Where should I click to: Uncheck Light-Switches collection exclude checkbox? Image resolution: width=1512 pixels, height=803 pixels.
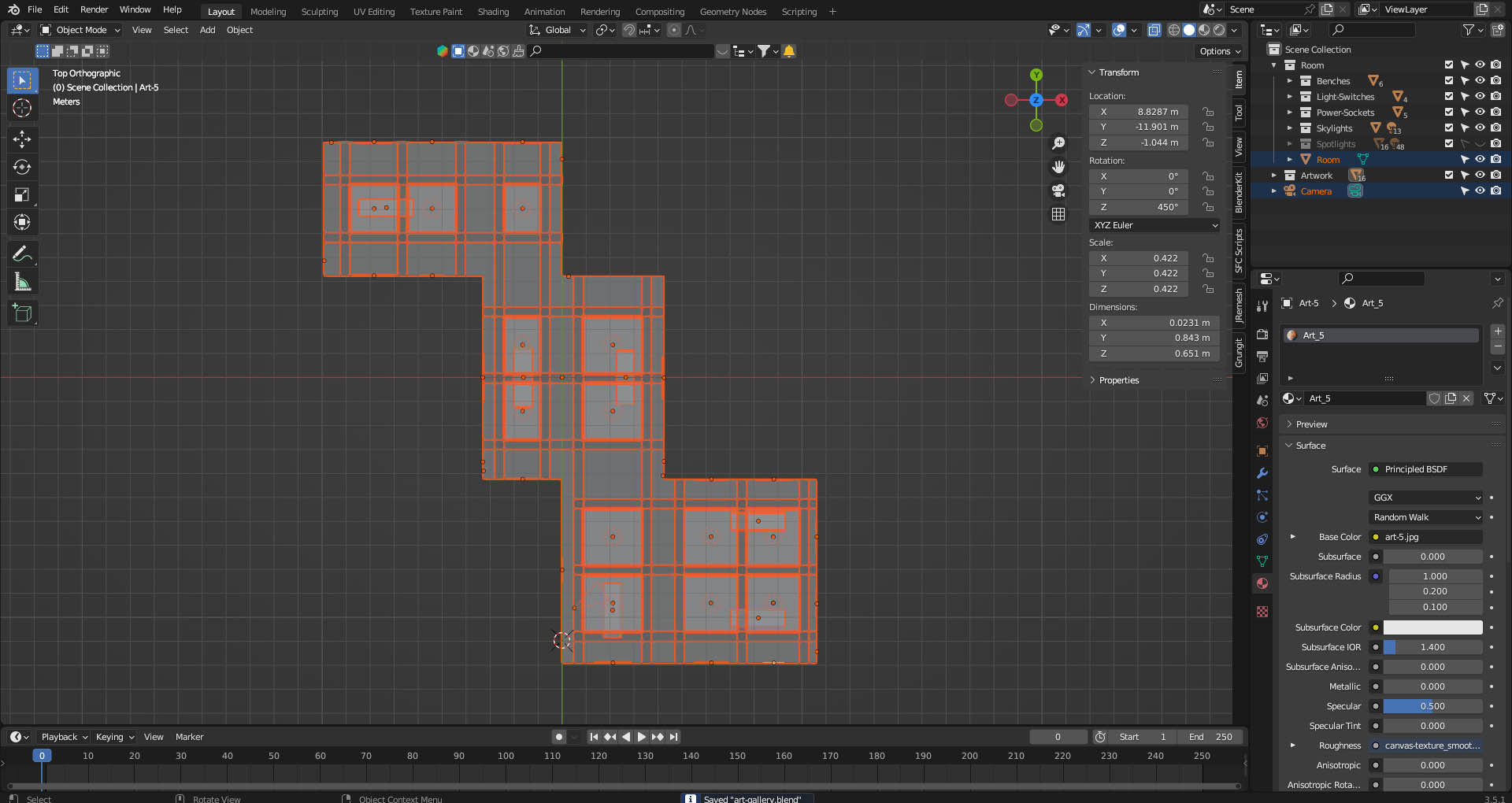1449,97
